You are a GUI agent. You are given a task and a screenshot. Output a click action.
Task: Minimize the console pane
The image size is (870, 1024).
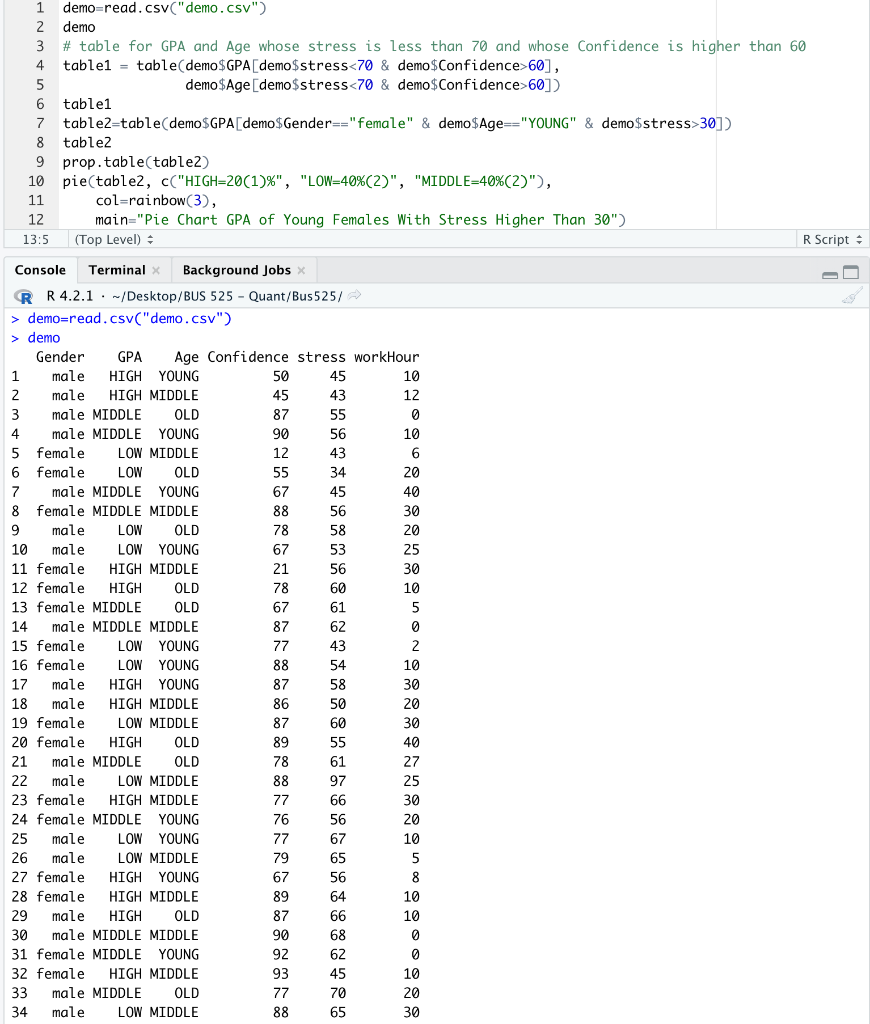(x=830, y=274)
